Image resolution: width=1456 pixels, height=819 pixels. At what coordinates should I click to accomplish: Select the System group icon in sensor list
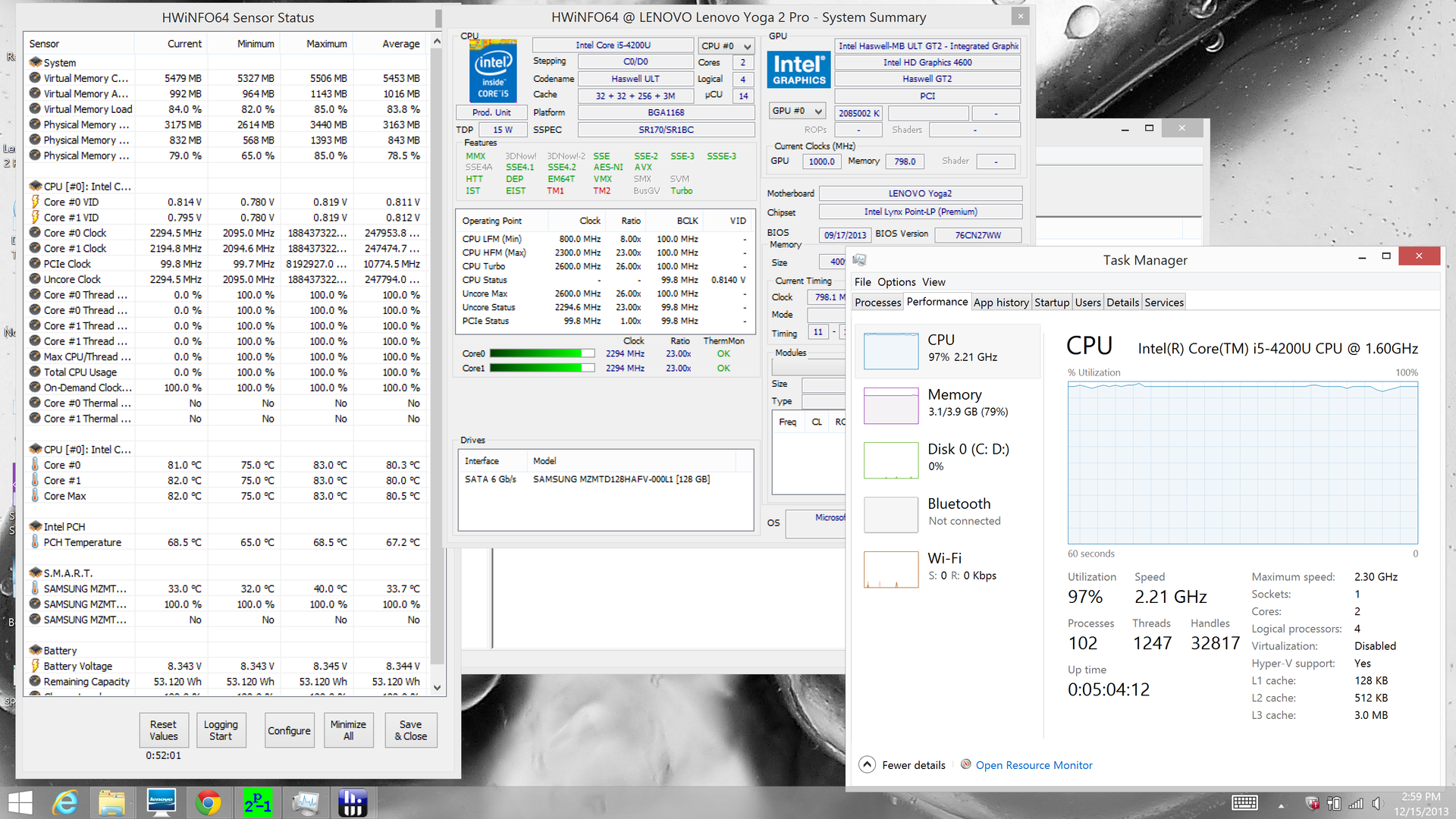pos(35,62)
